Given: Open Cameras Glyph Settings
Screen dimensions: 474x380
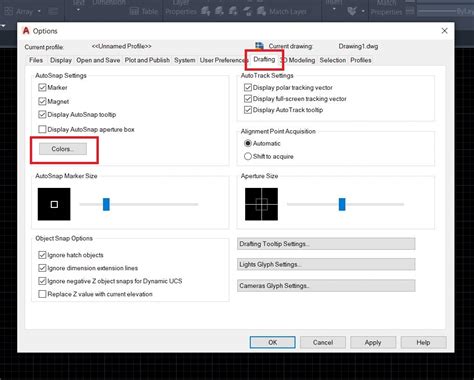Looking at the screenshot, I should 326,286.
